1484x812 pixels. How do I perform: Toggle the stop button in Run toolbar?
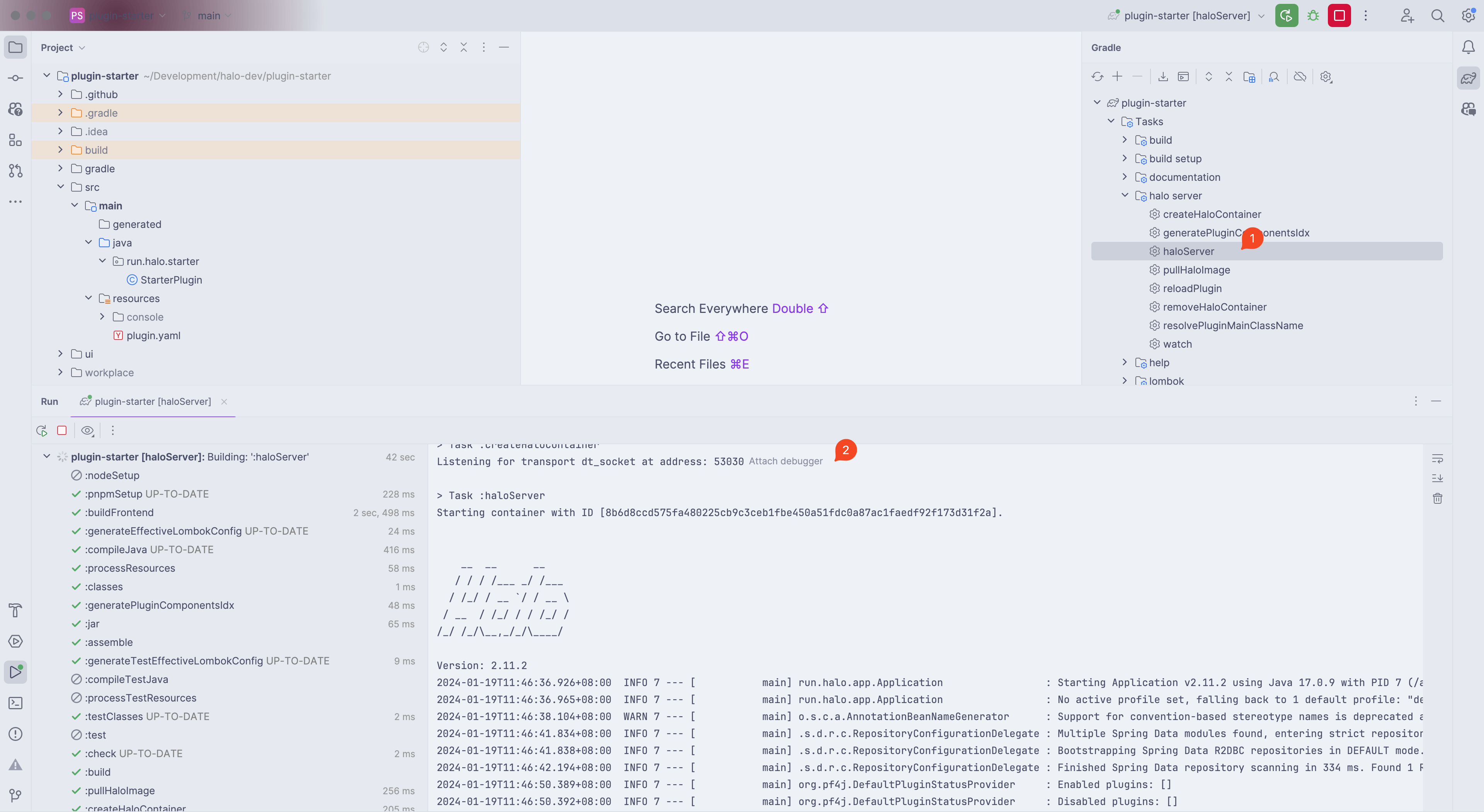pos(62,430)
